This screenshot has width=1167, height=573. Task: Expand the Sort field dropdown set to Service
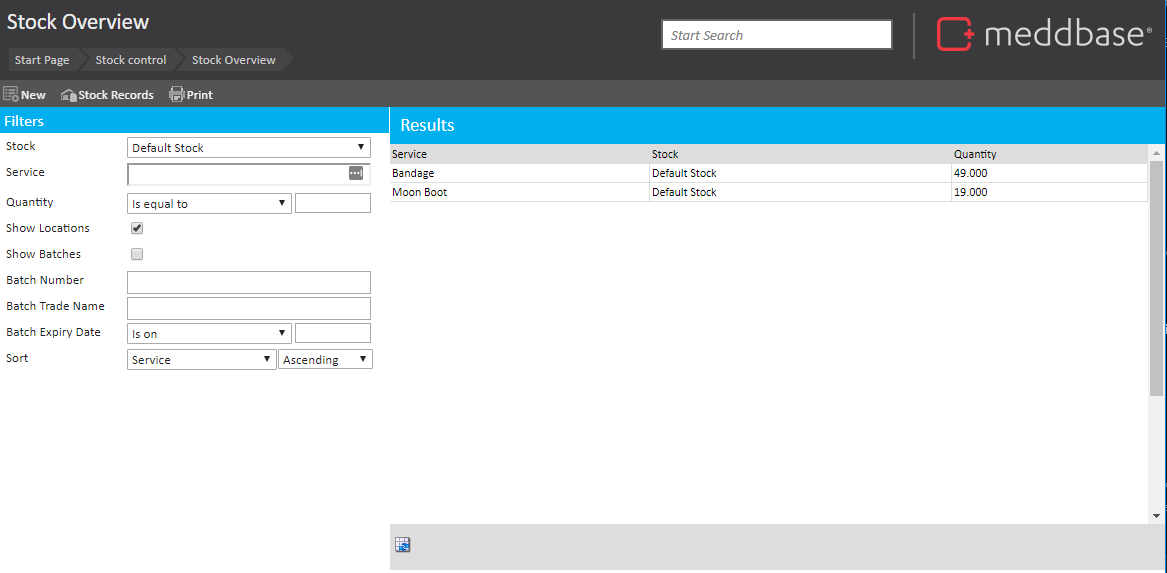(201, 360)
